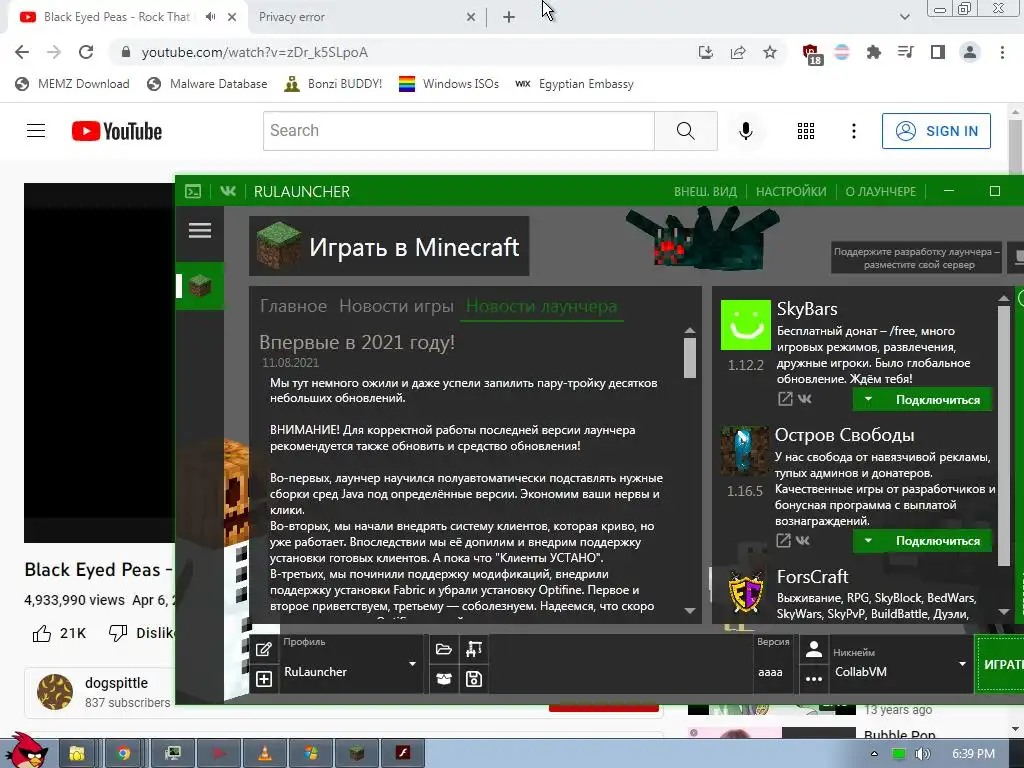Open Chrome icon in the taskbar
This screenshot has width=1024, height=768.
(123, 753)
